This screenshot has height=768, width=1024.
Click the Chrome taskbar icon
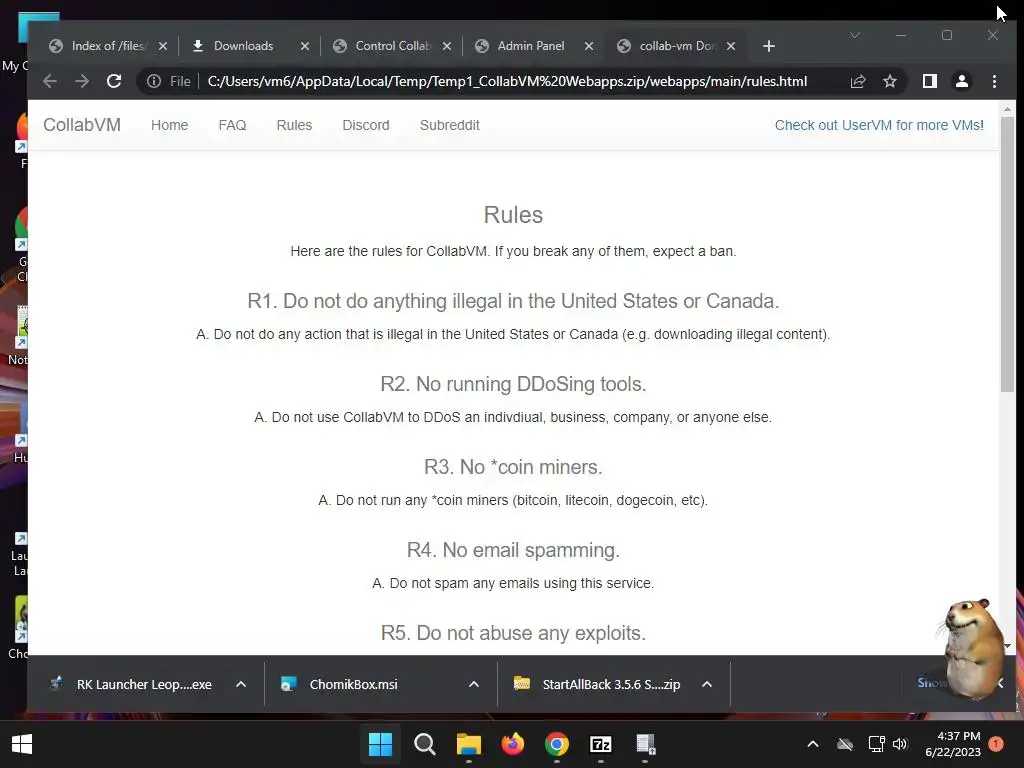click(x=556, y=744)
